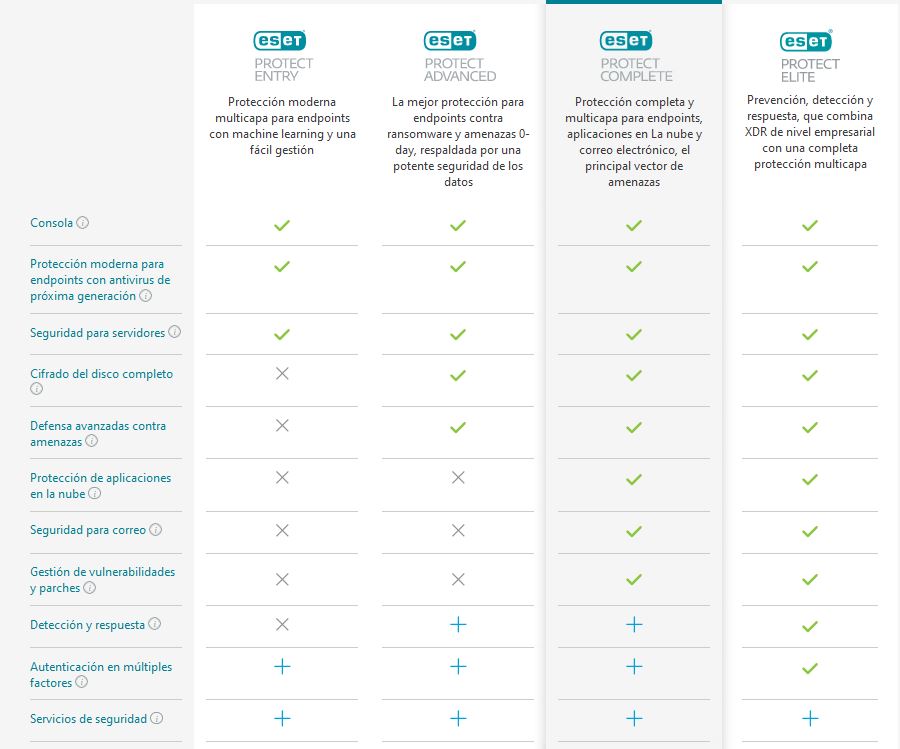Click the Consola checkmark under PROTECT Entry
Viewport: 900px width, 749px height.
(x=281, y=225)
